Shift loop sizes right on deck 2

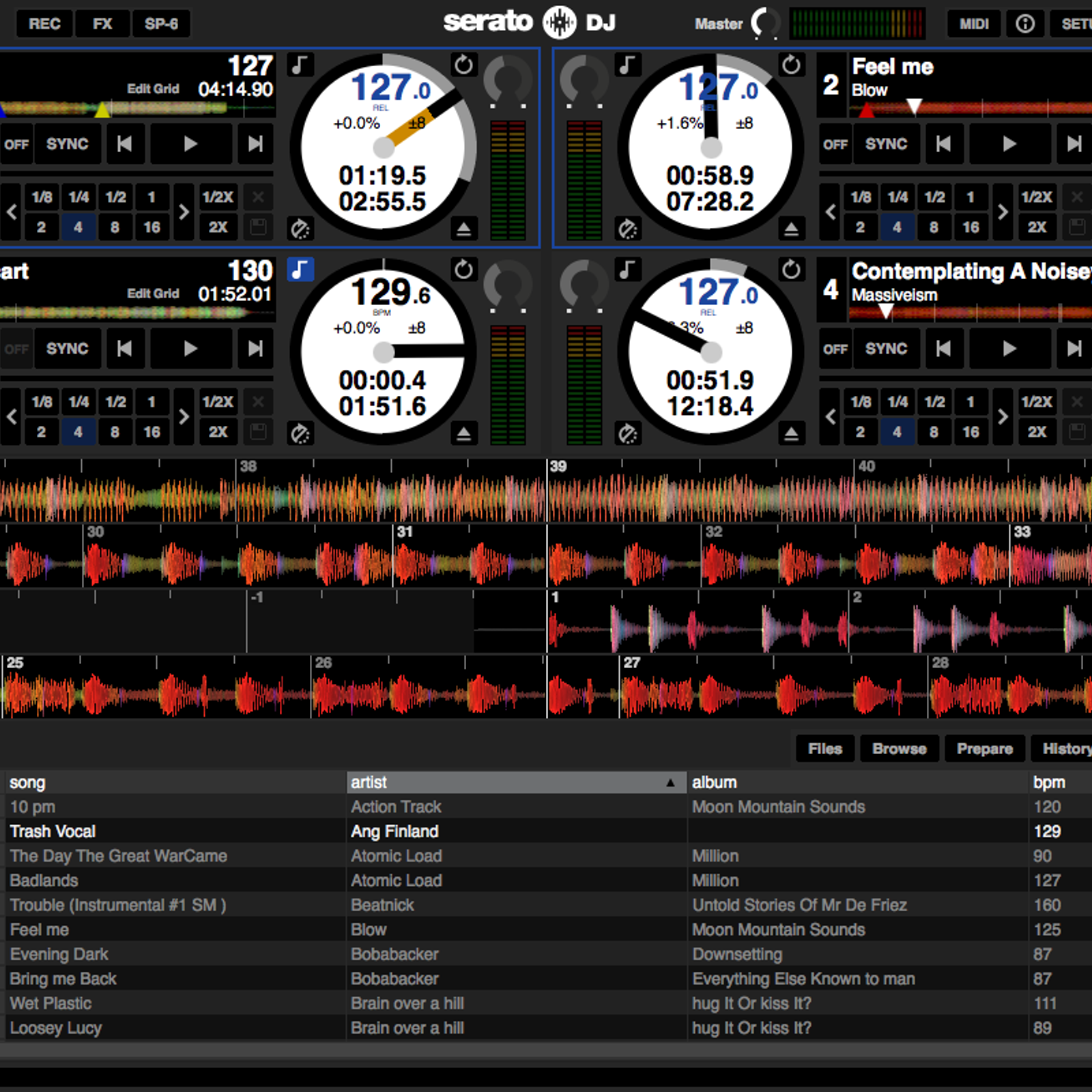coord(1002,212)
